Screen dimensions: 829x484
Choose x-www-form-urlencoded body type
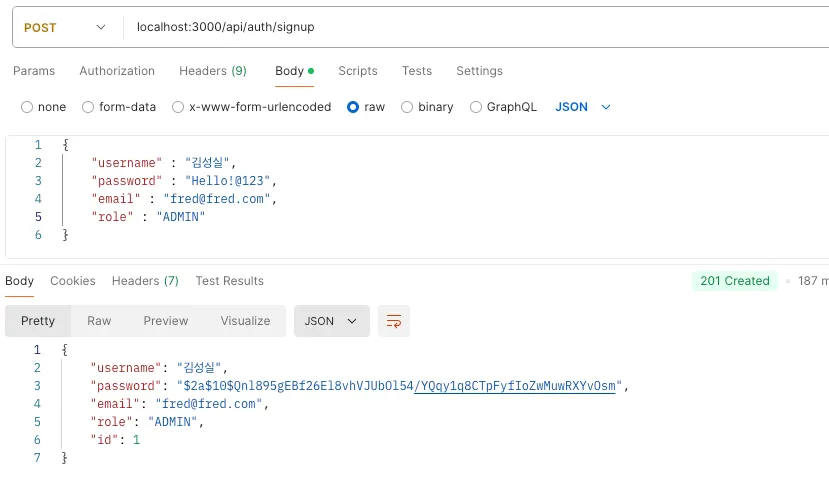coord(178,107)
